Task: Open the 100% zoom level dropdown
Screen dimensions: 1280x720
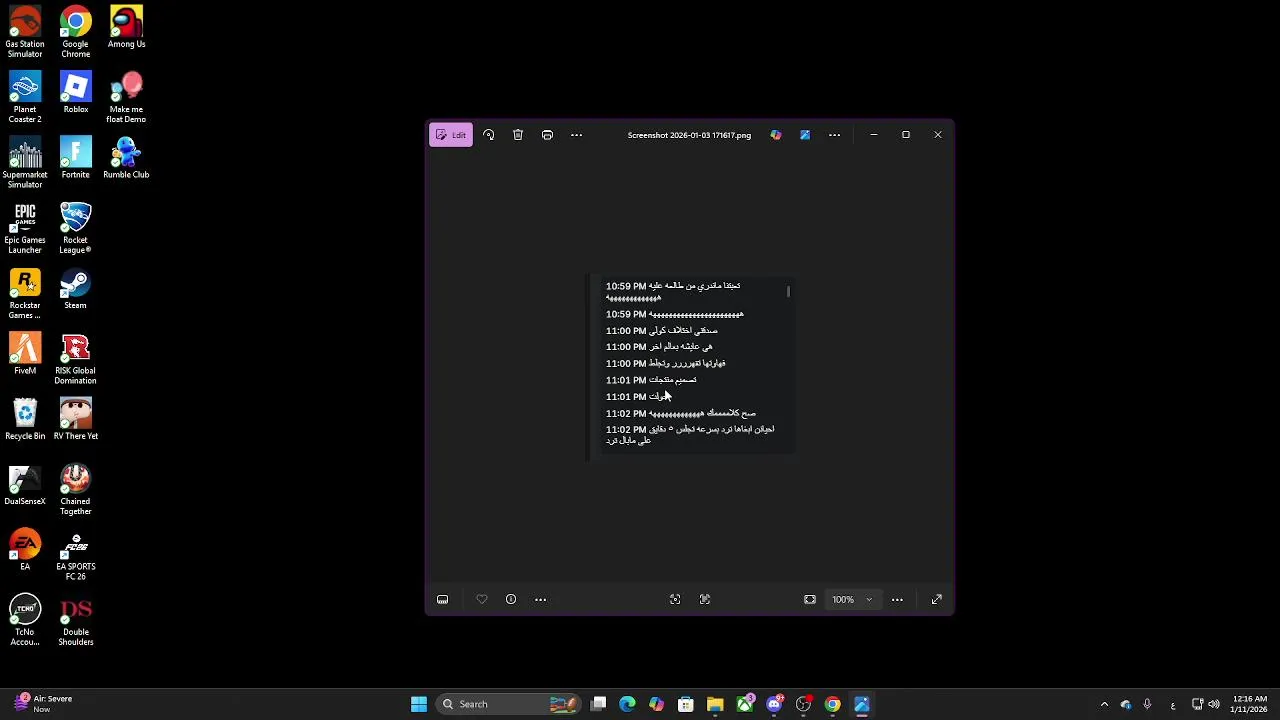Action: tap(852, 599)
